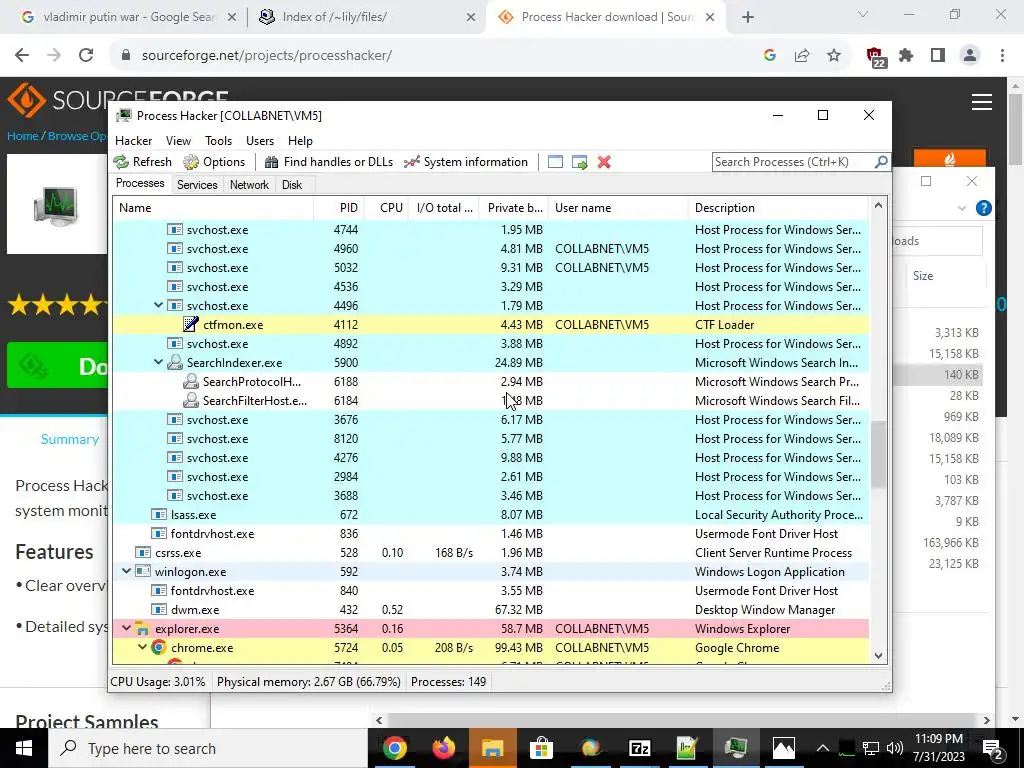Collapse the svchost.exe 4496 tree node

point(158,305)
